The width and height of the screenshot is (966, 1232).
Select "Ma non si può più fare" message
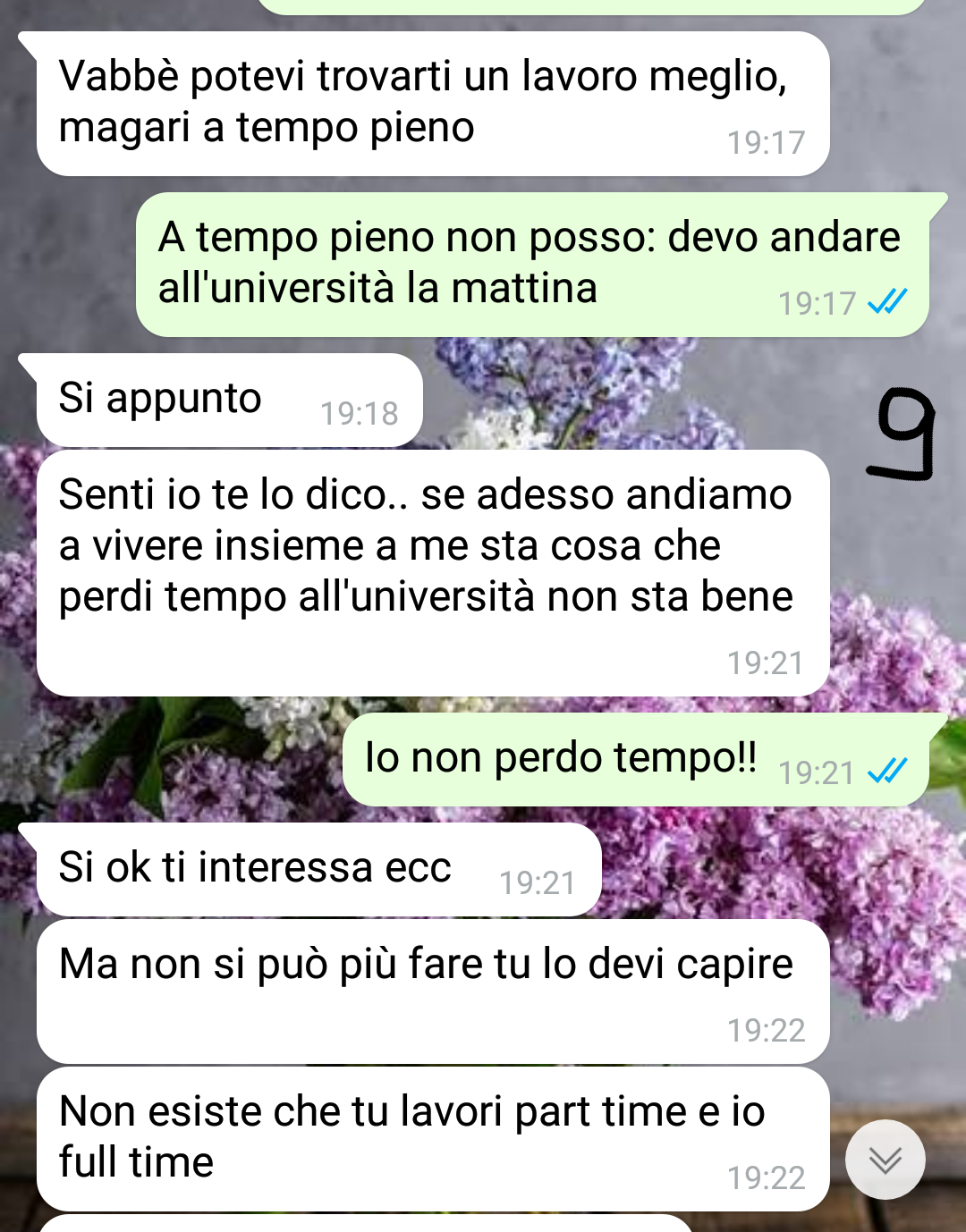[x=433, y=992]
